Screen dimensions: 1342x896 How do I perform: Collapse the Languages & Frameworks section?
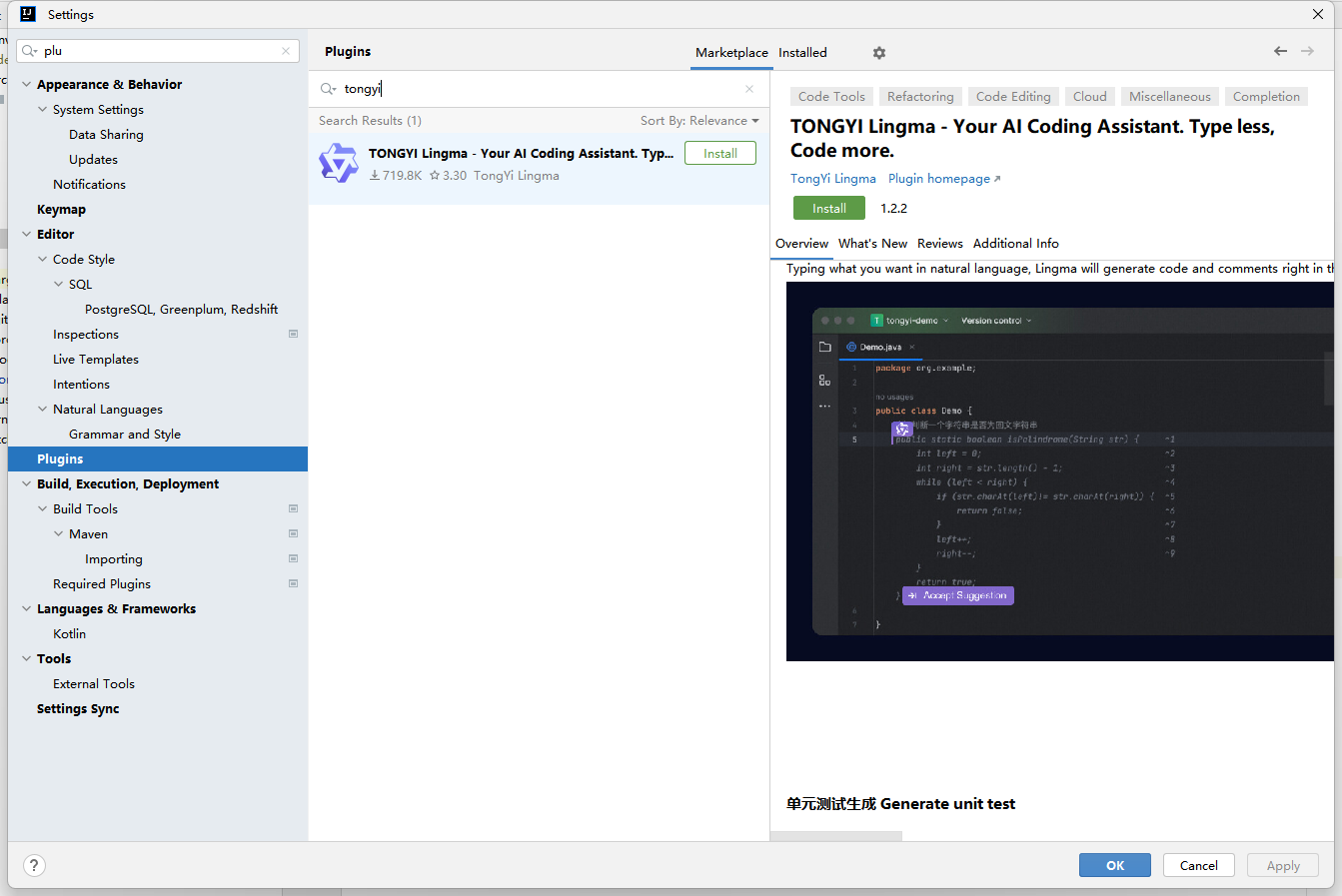(x=27, y=609)
